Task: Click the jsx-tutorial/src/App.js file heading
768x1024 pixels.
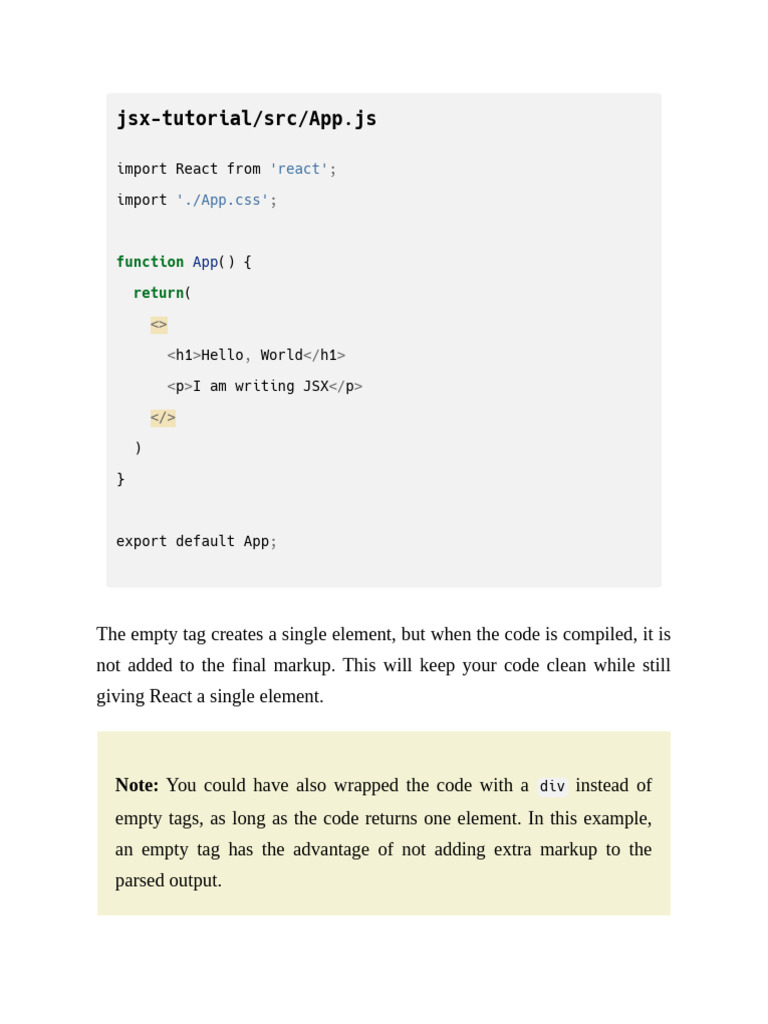Action: [x=246, y=119]
